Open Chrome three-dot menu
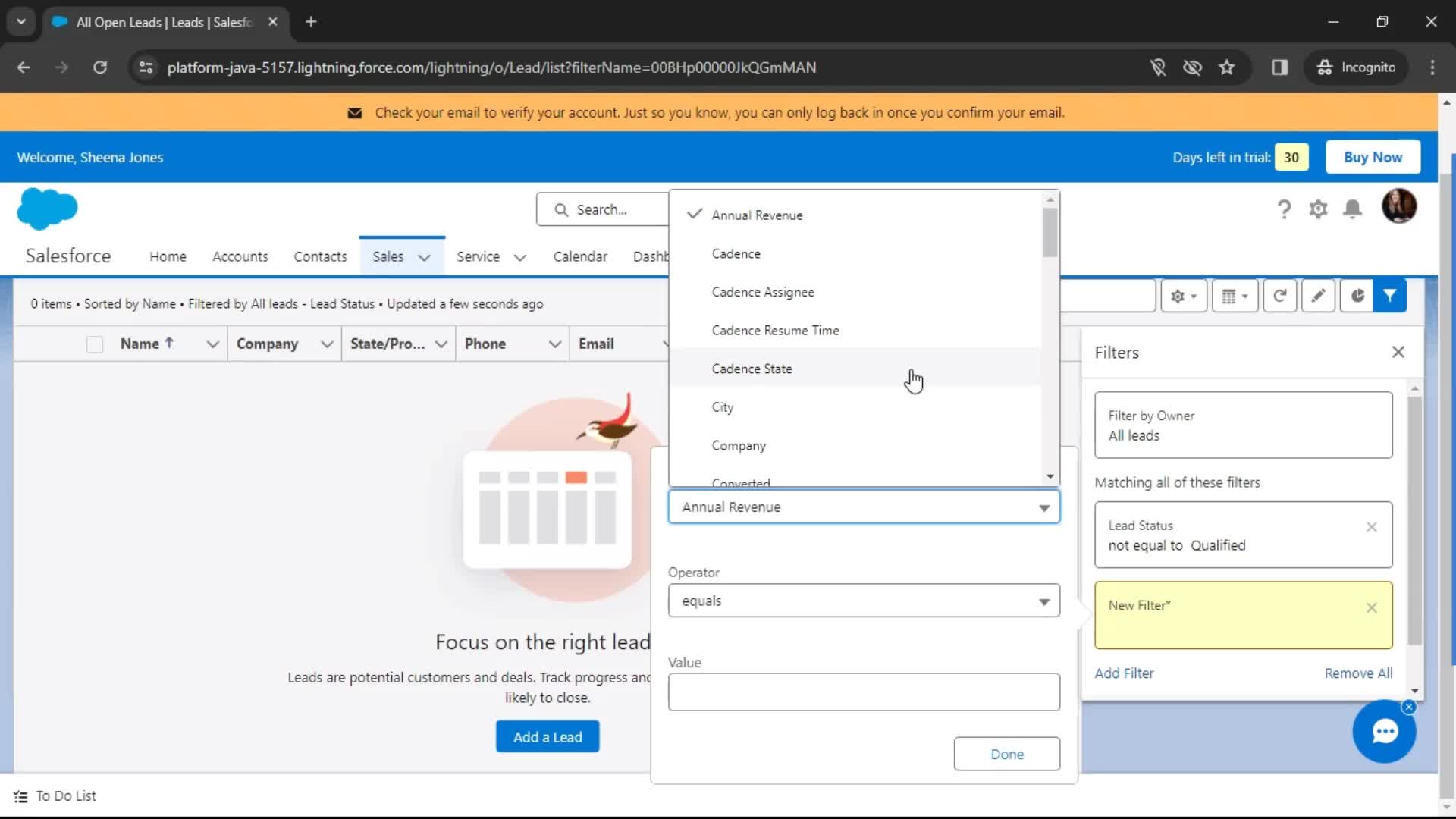The image size is (1456, 819). pos(1432,67)
